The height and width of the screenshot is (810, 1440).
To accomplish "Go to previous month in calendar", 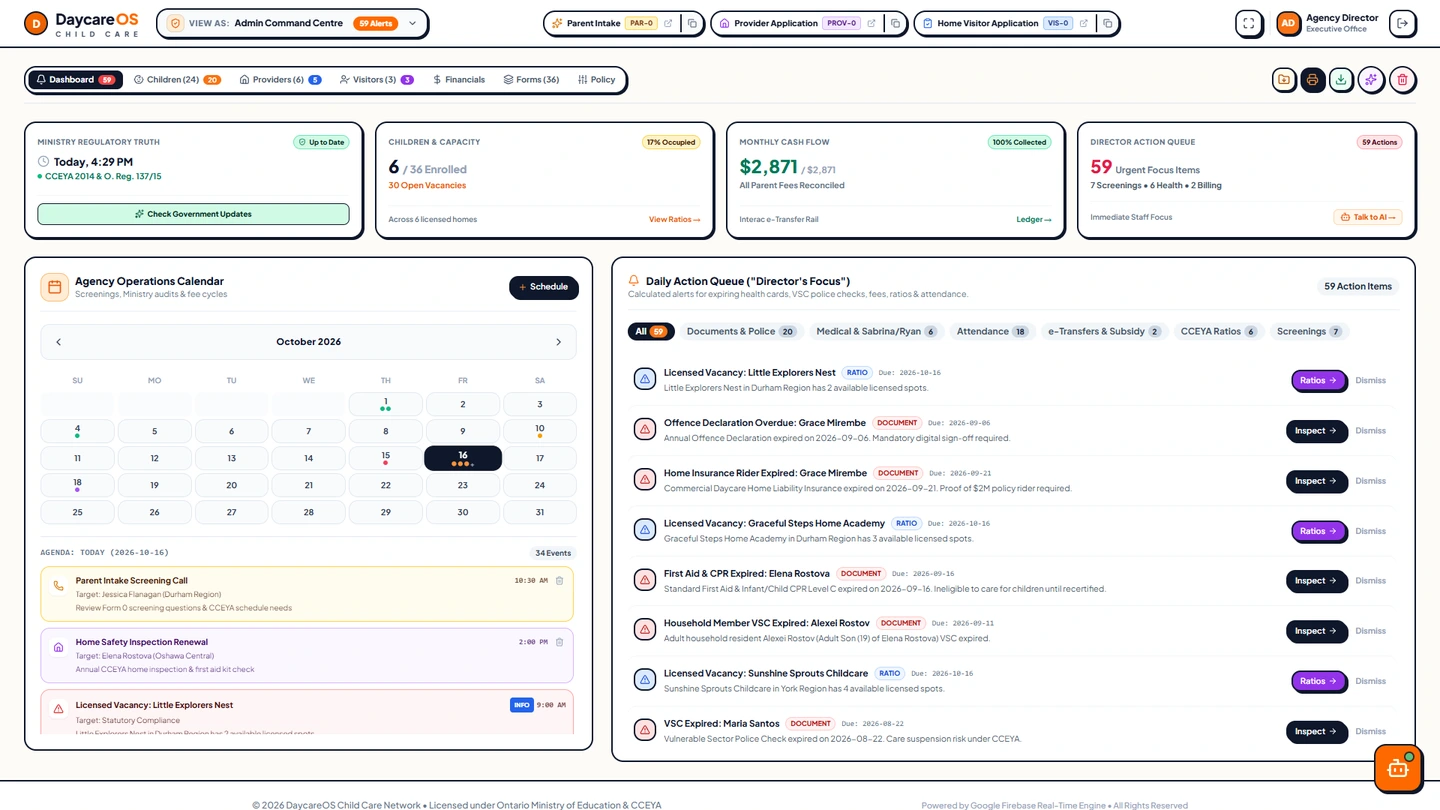I will coord(58,342).
